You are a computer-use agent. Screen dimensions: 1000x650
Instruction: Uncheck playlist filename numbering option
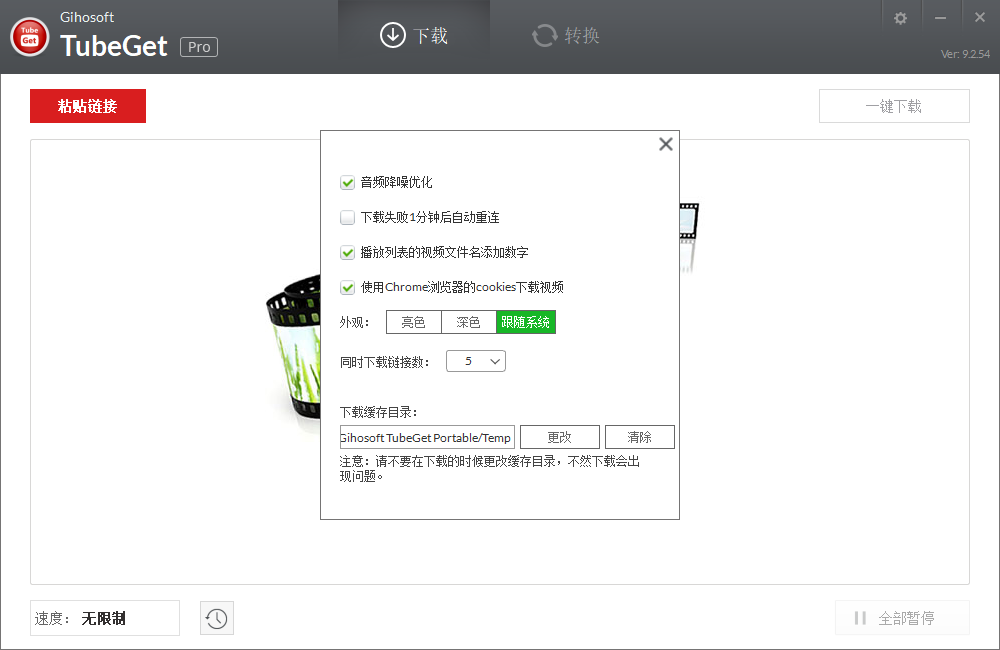(347, 252)
